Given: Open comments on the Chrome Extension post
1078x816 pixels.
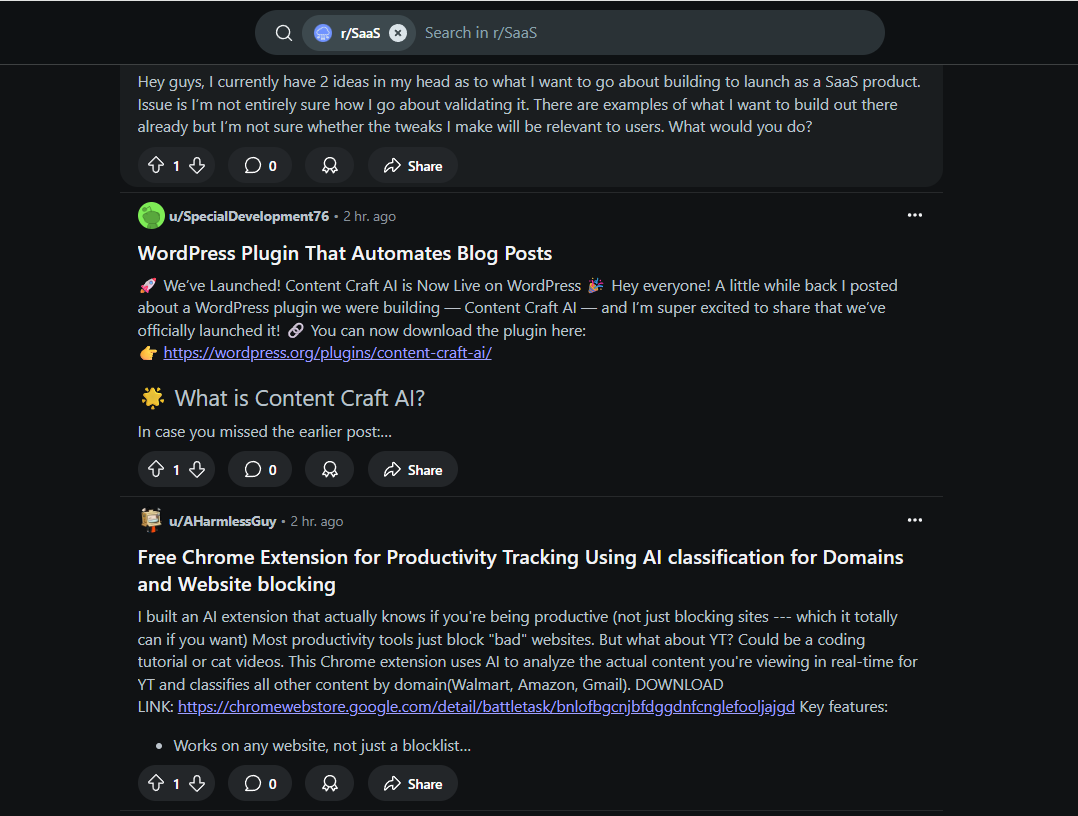Looking at the screenshot, I should 260,784.
